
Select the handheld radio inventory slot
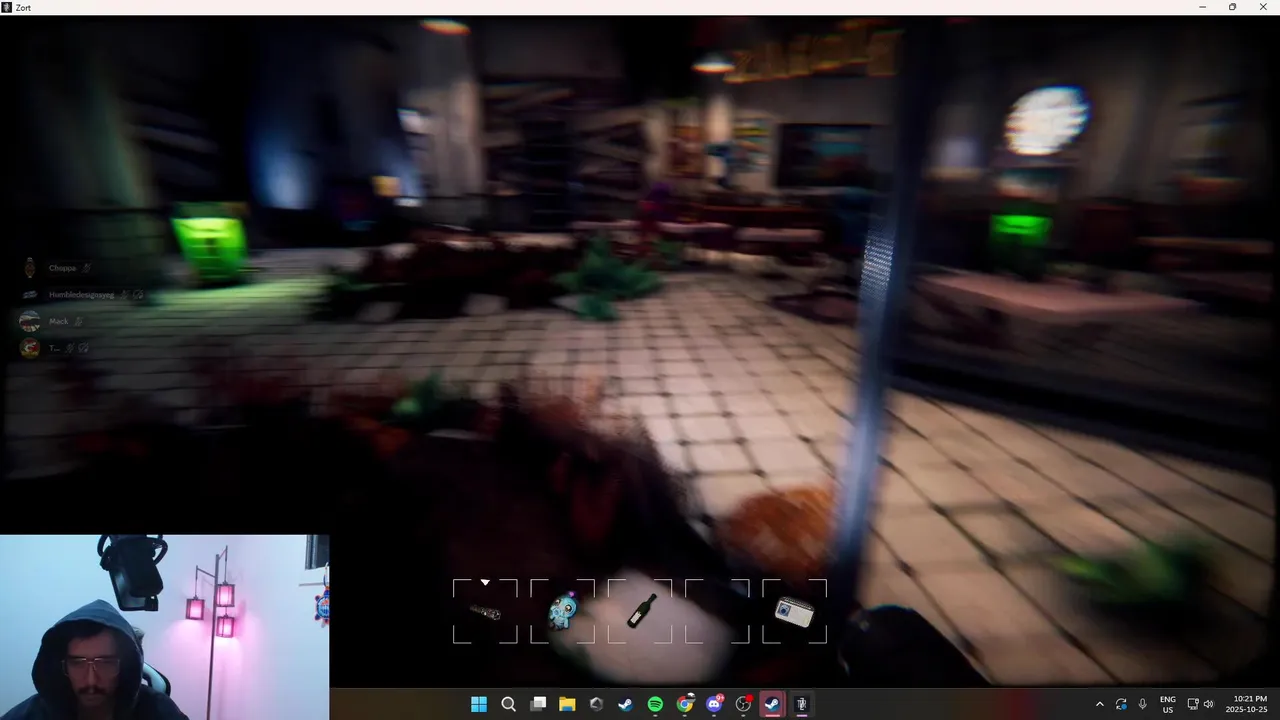click(x=795, y=612)
